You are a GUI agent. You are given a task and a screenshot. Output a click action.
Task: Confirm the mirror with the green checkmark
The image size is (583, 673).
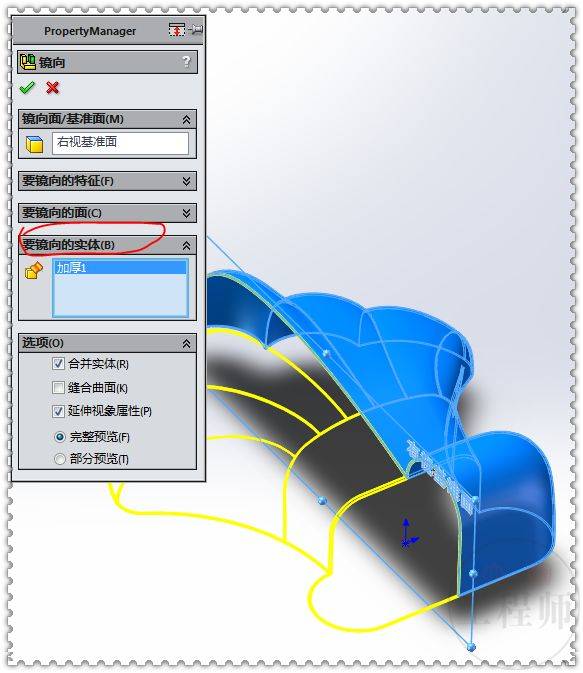[x=27, y=88]
